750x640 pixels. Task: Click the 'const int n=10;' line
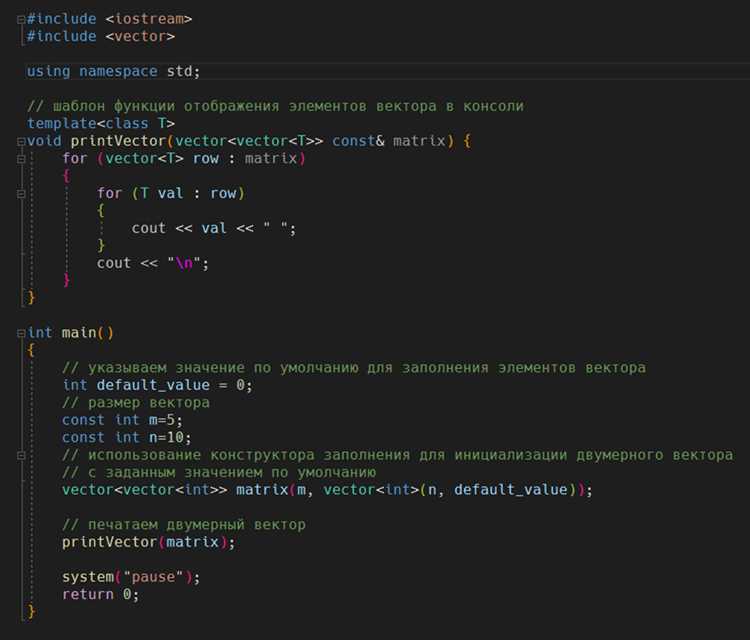[x=127, y=437]
